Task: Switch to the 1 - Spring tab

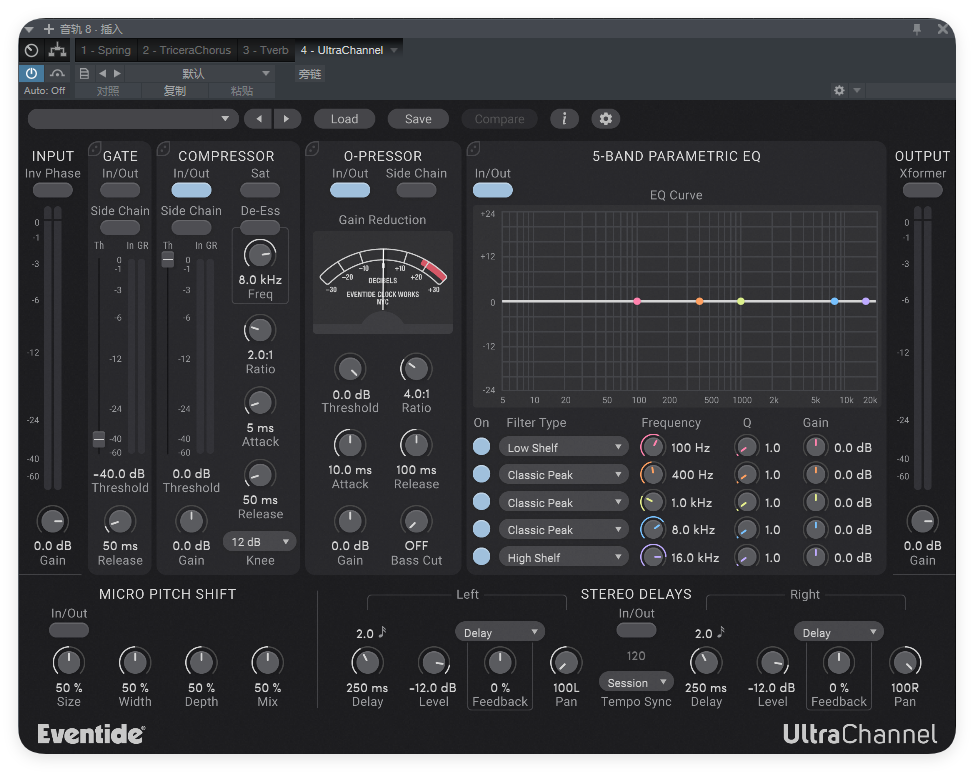Action: [x=106, y=50]
